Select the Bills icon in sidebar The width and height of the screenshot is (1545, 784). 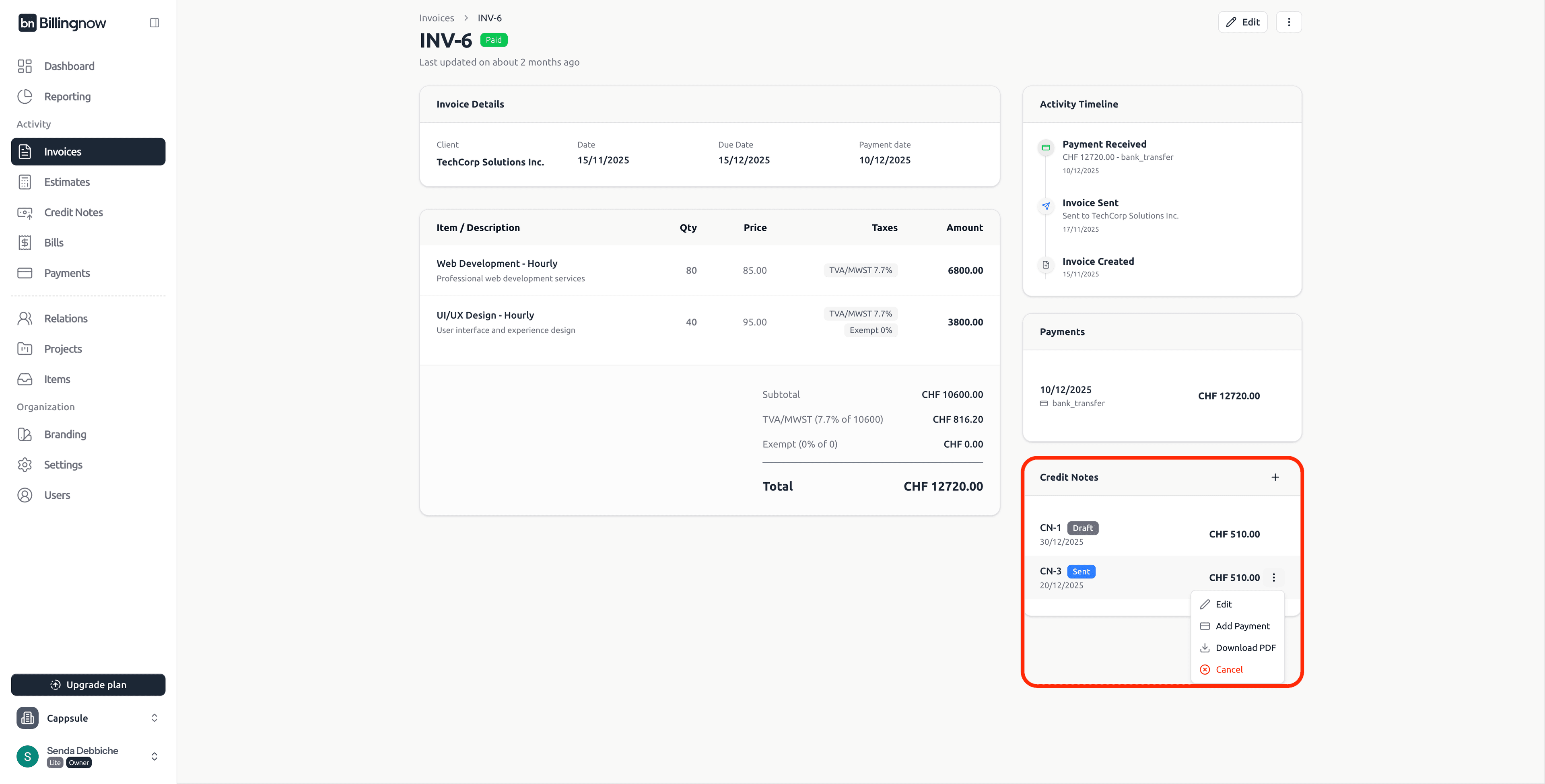click(25, 242)
